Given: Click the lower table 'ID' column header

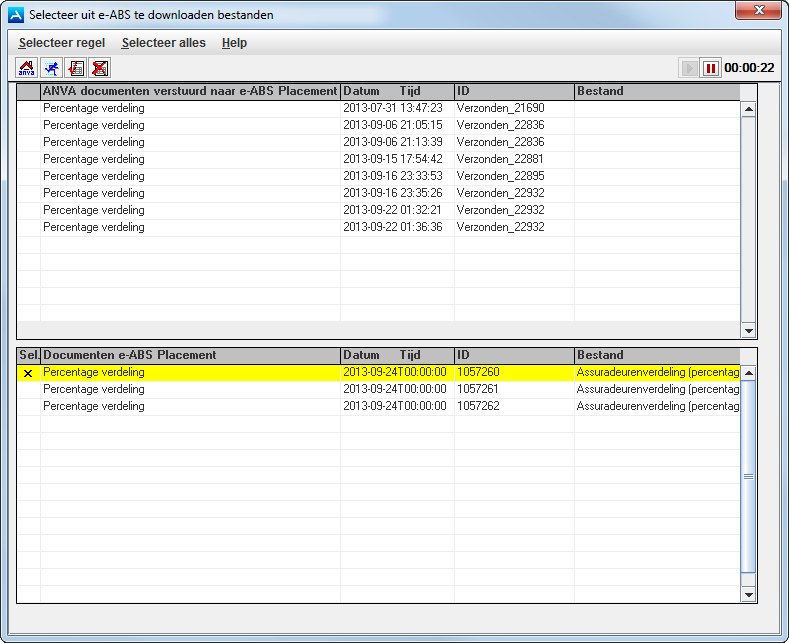Looking at the screenshot, I should point(514,355).
